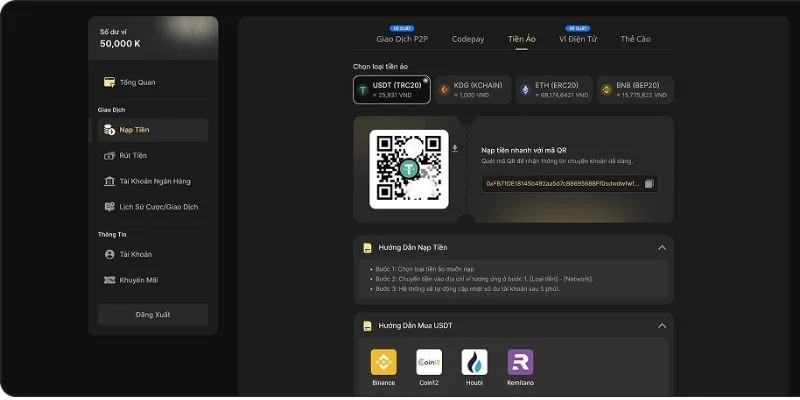Click the wallet address field

pos(569,184)
